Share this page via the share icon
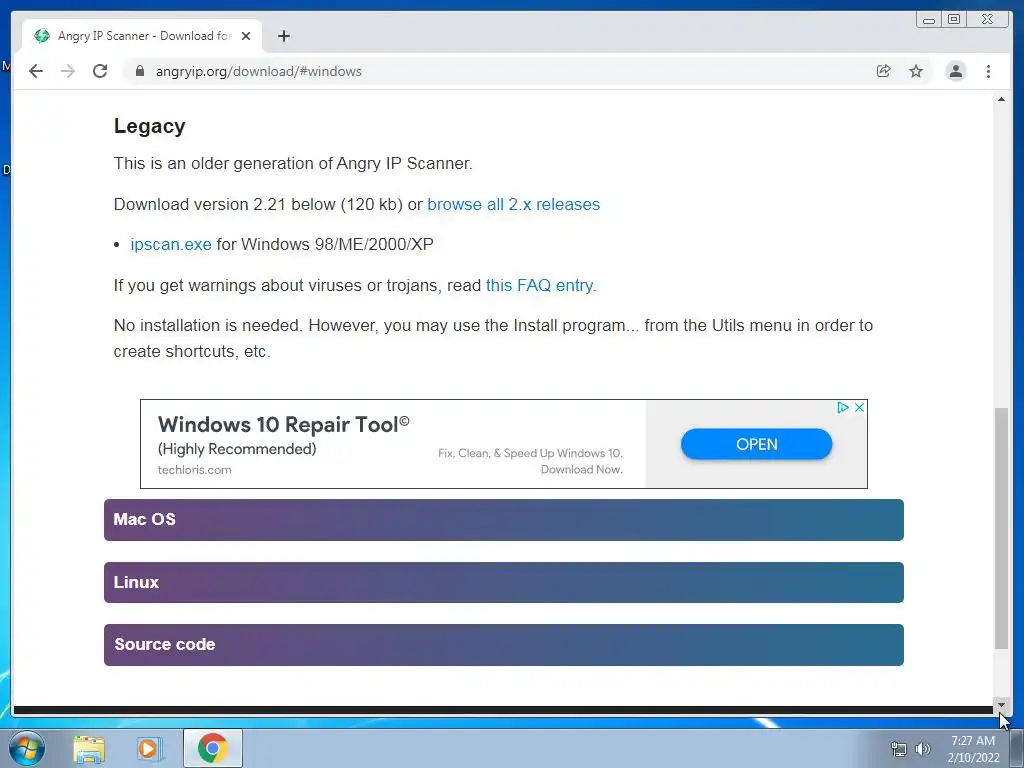 884,71
